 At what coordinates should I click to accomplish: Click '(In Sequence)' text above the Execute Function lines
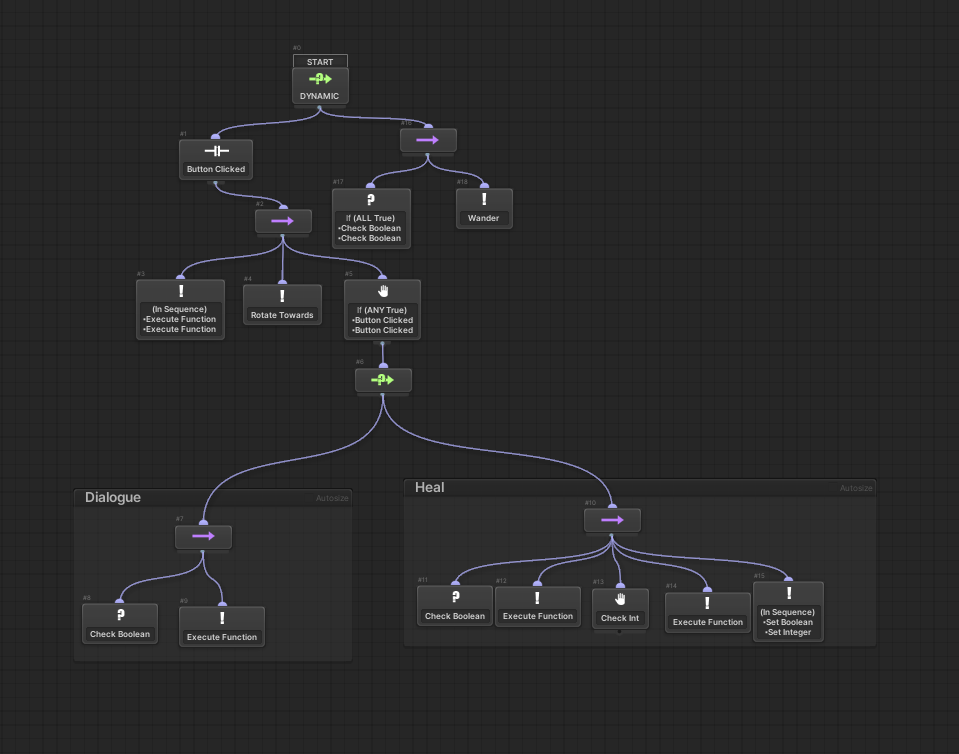coord(179,309)
